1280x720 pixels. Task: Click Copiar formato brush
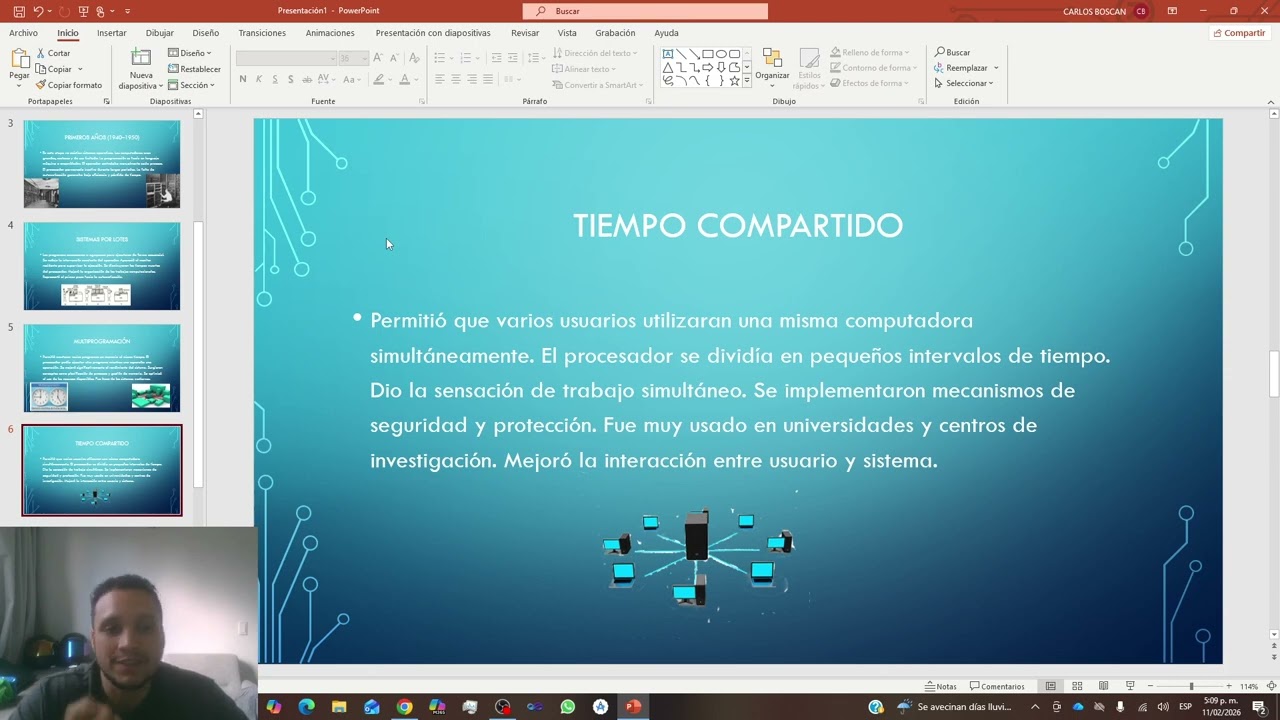(41, 85)
